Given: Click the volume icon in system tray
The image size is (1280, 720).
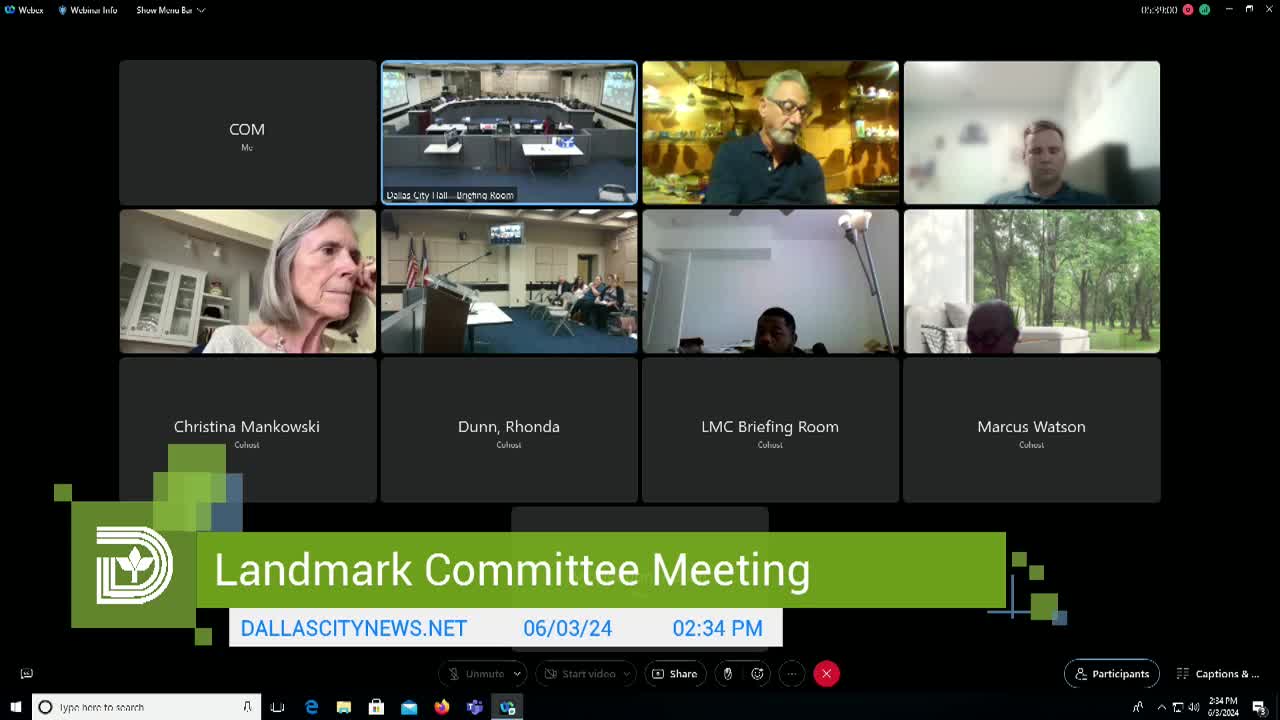Looking at the screenshot, I should tap(1193, 707).
